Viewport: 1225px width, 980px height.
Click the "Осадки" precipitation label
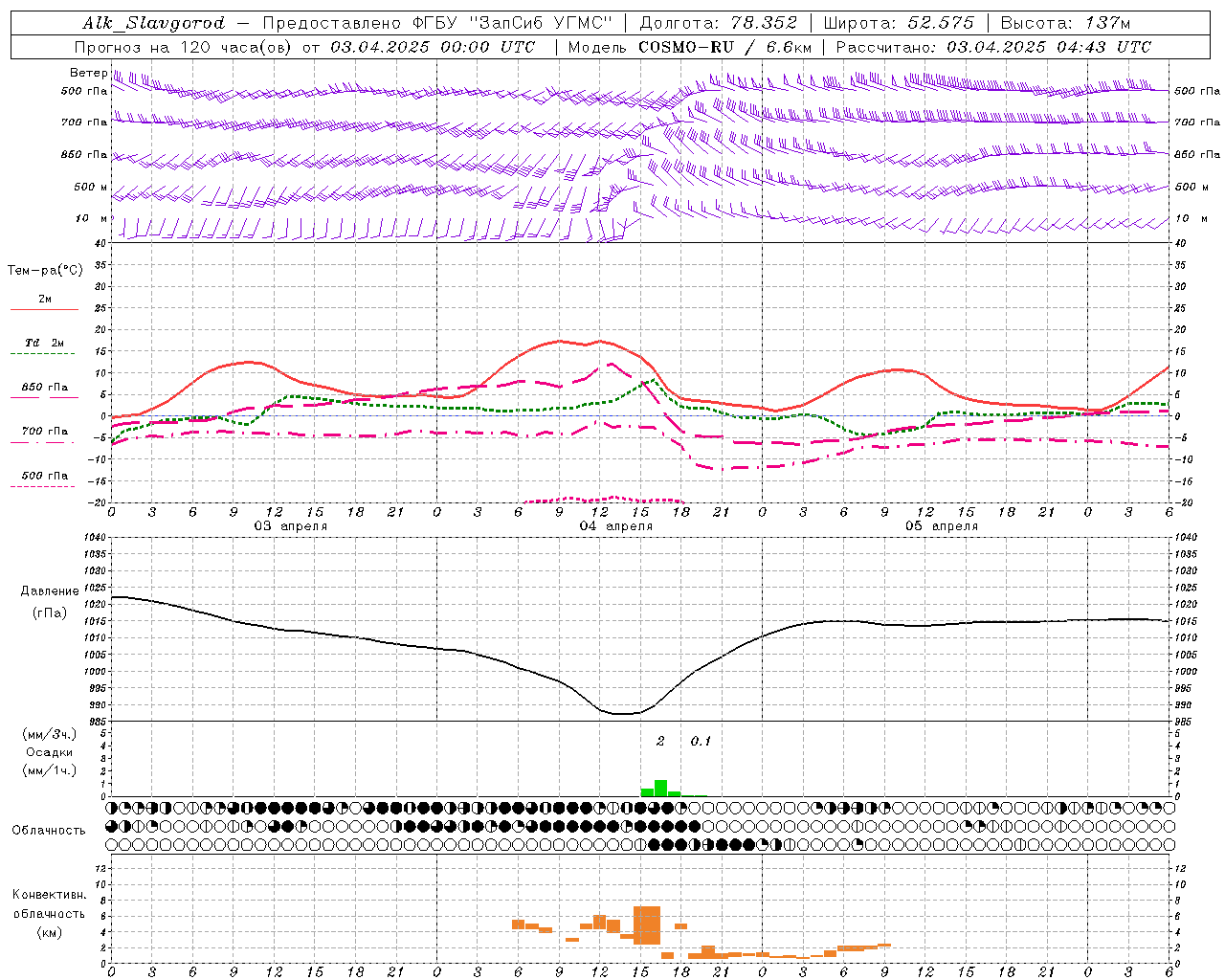click(50, 752)
